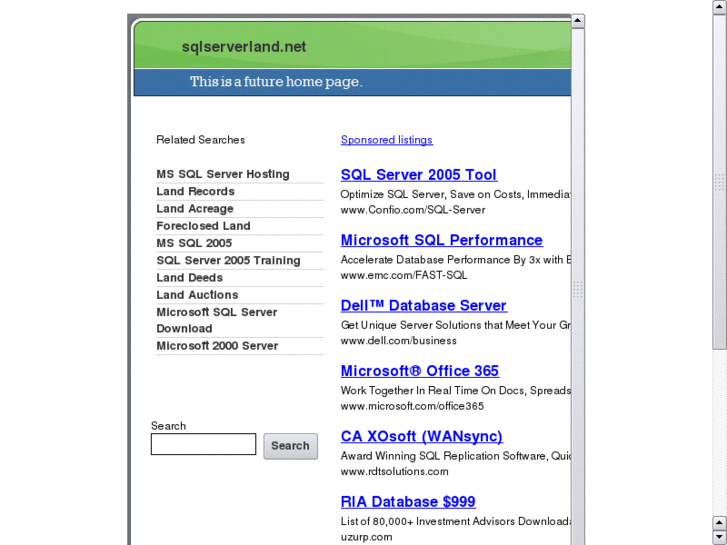Open the Sponsored listings link
727x545 pixels.
pos(387,140)
